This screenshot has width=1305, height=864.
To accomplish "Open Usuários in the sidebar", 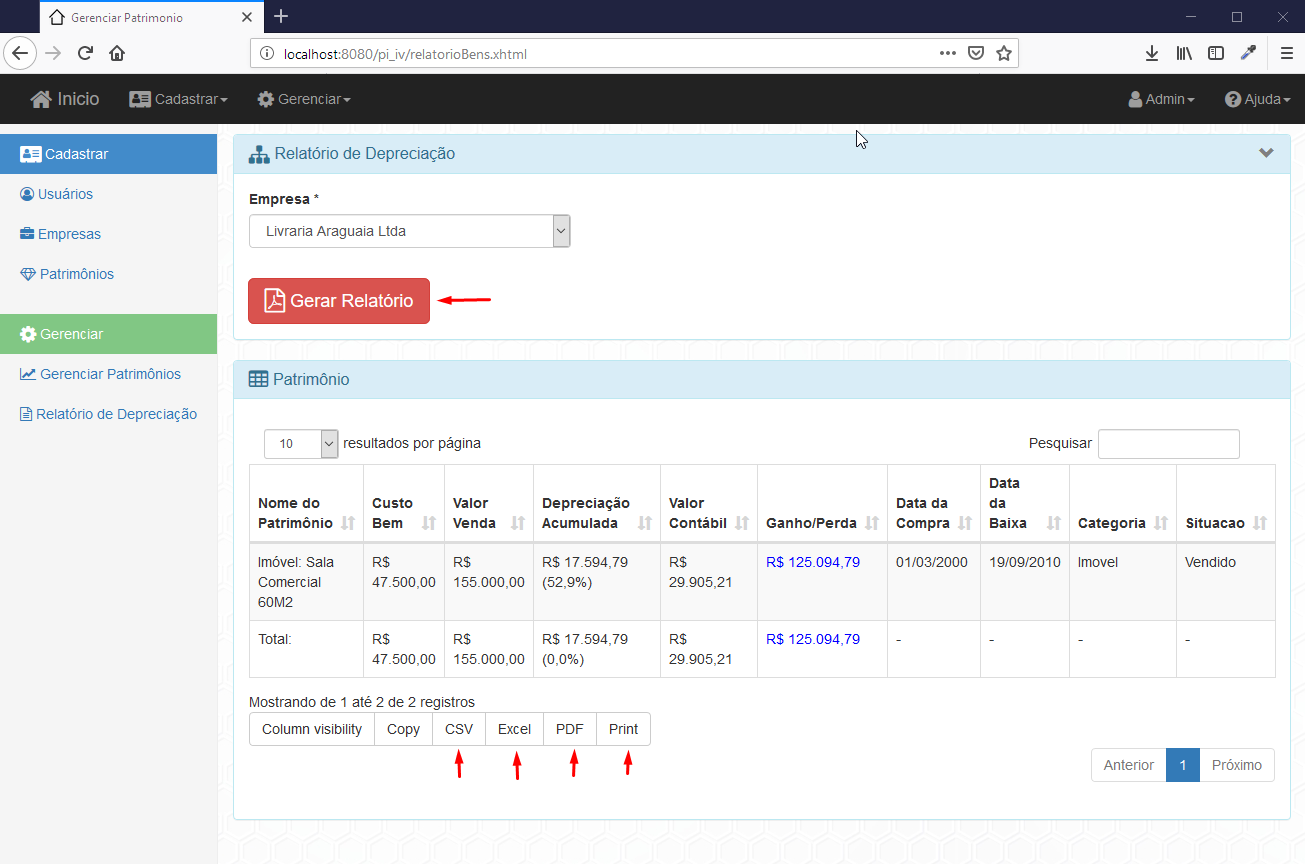I will (57, 194).
